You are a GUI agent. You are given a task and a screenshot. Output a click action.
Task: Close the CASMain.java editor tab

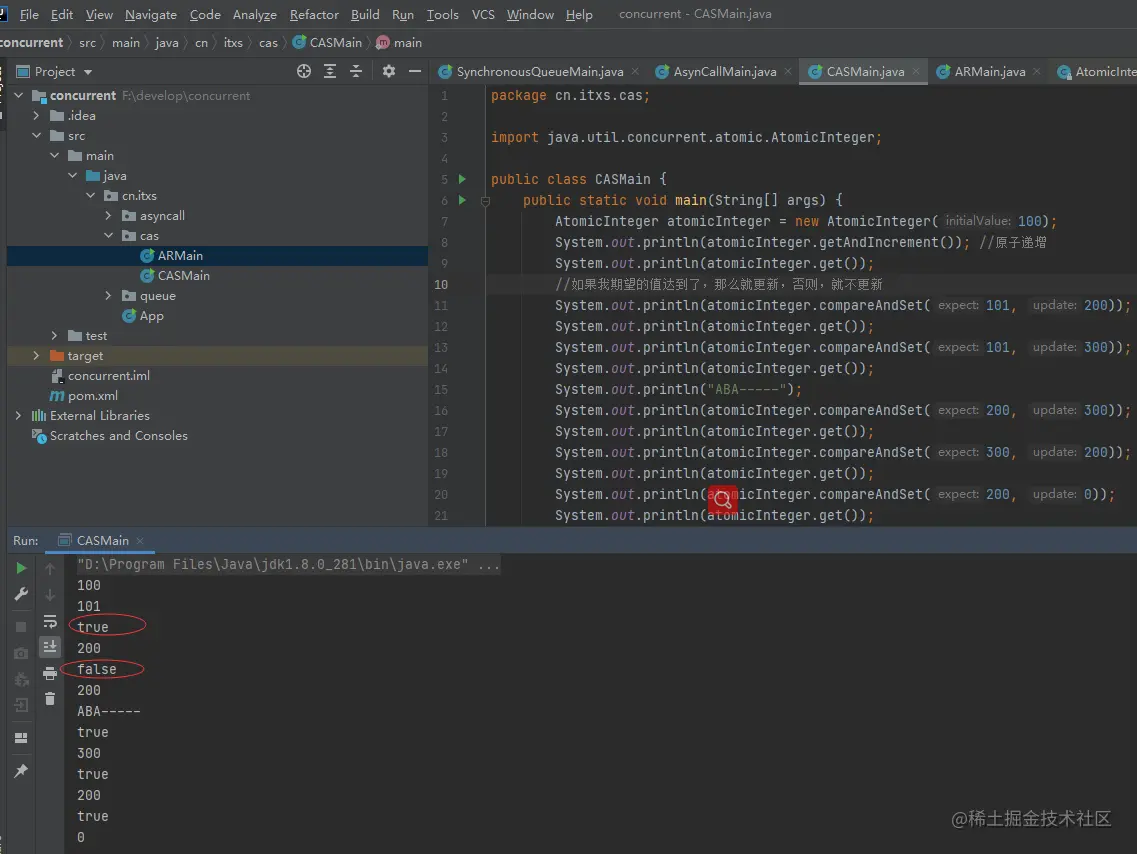916,71
